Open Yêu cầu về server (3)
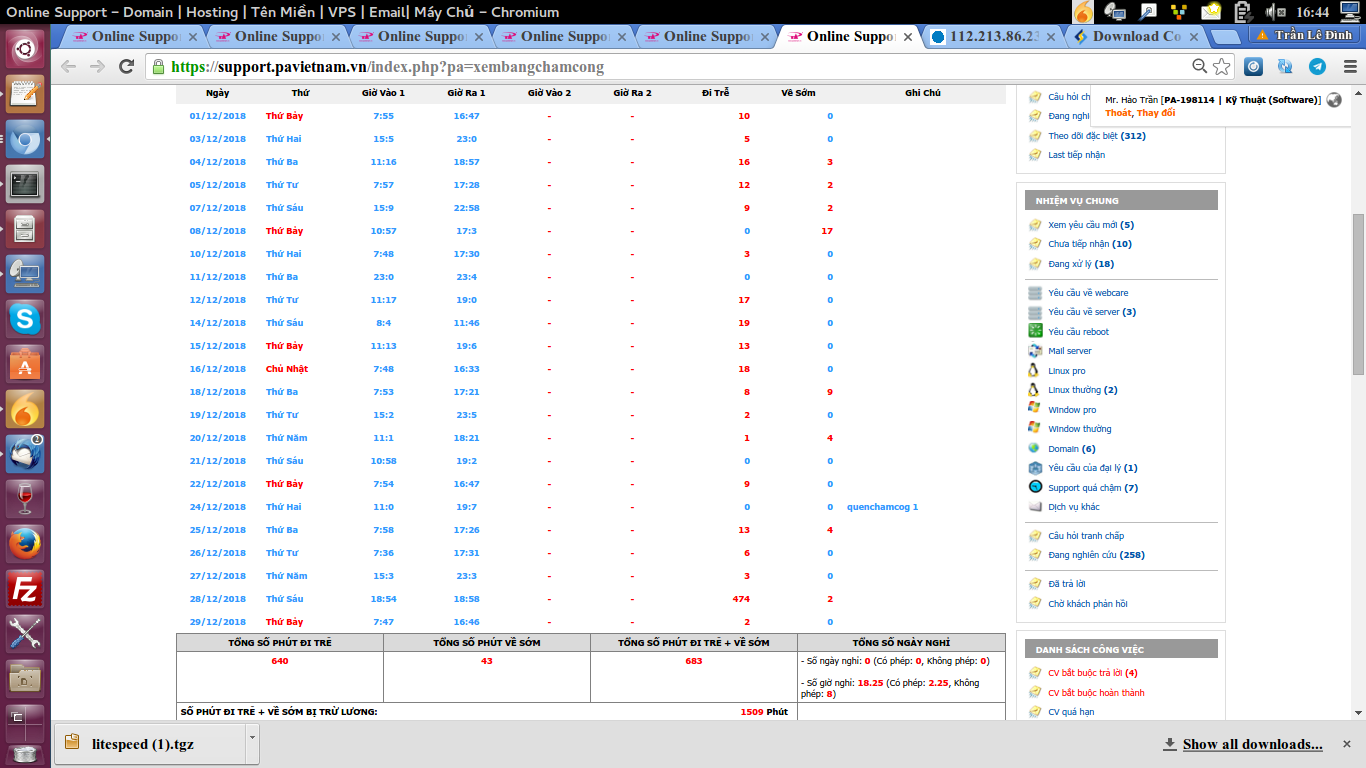 pos(1092,312)
